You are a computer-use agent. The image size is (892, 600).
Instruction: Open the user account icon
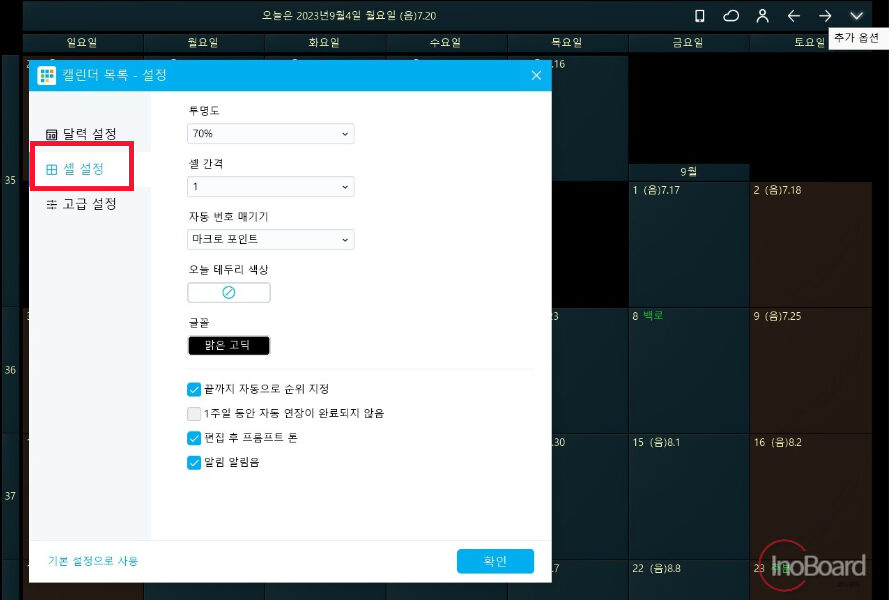(762, 16)
